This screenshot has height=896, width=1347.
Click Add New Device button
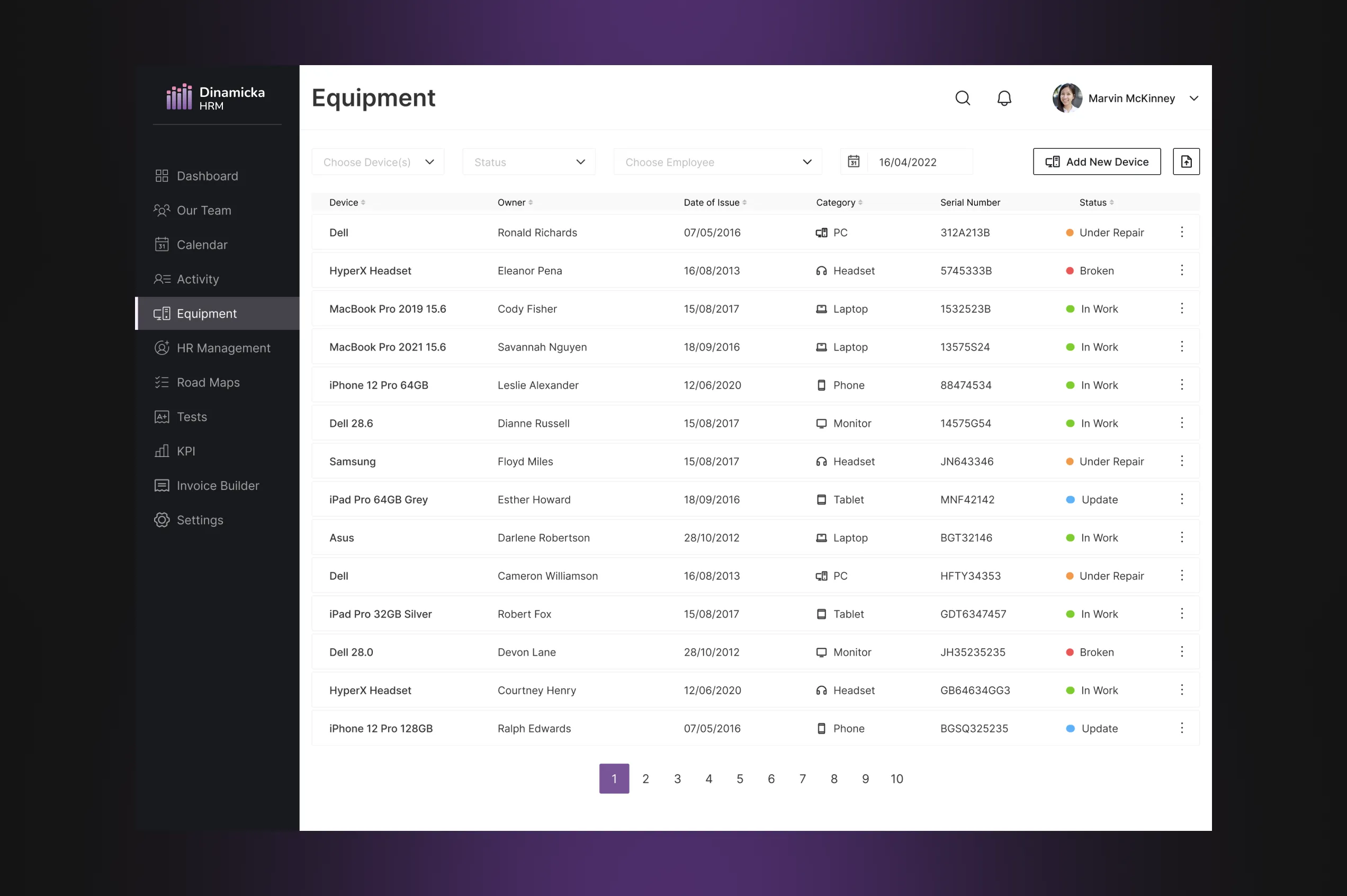pyautogui.click(x=1096, y=162)
